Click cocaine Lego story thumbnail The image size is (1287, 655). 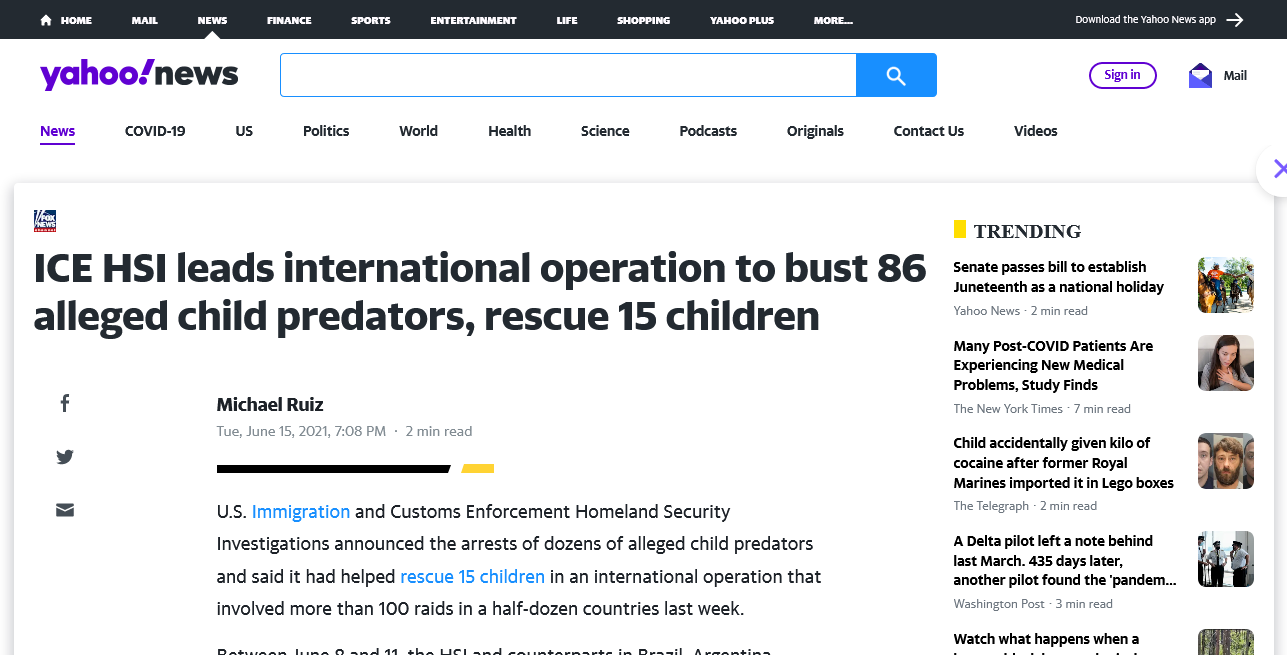(x=1226, y=461)
